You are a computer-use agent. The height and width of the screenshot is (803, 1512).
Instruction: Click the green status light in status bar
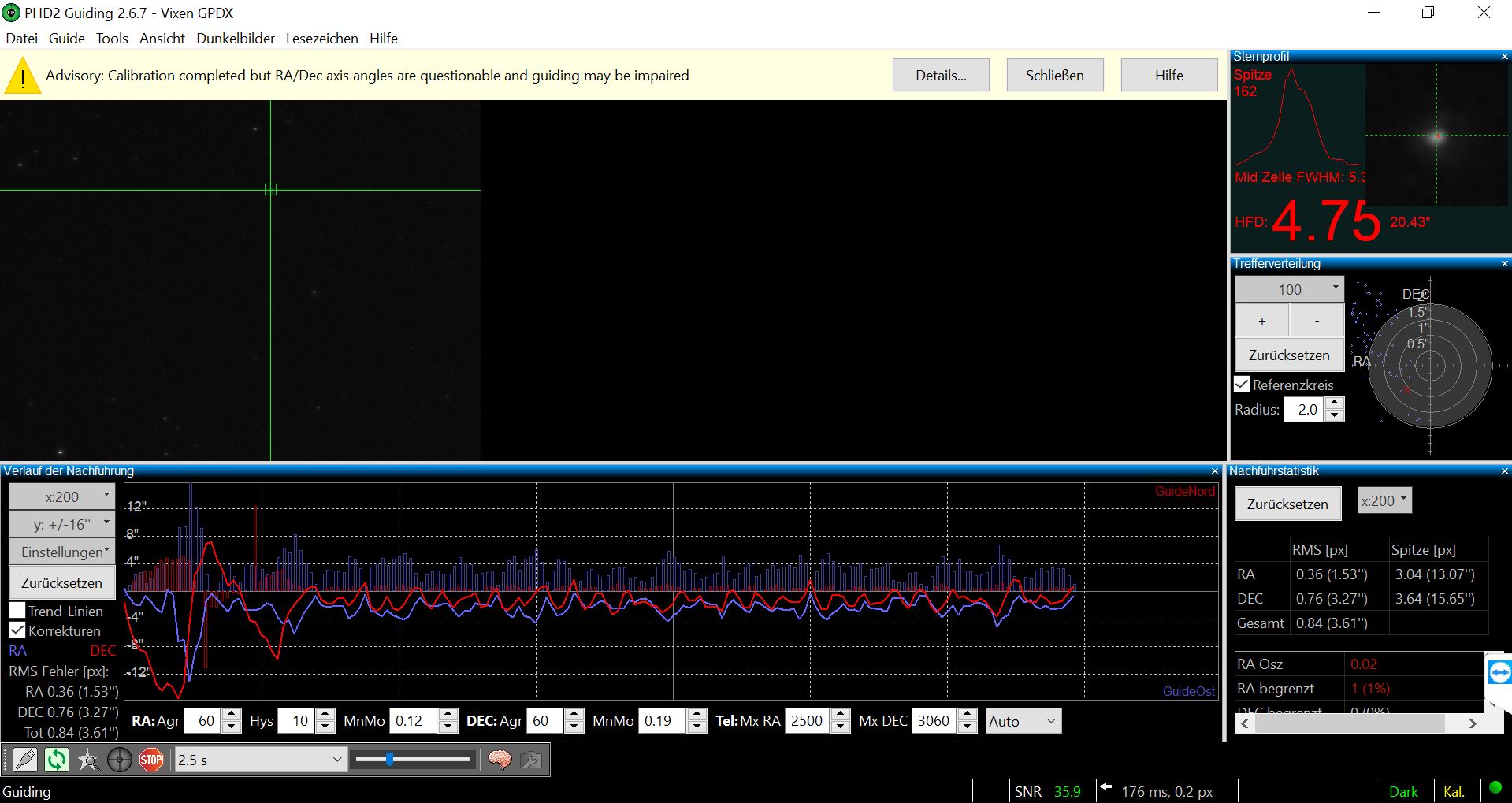pyautogui.click(x=1495, y=788)
